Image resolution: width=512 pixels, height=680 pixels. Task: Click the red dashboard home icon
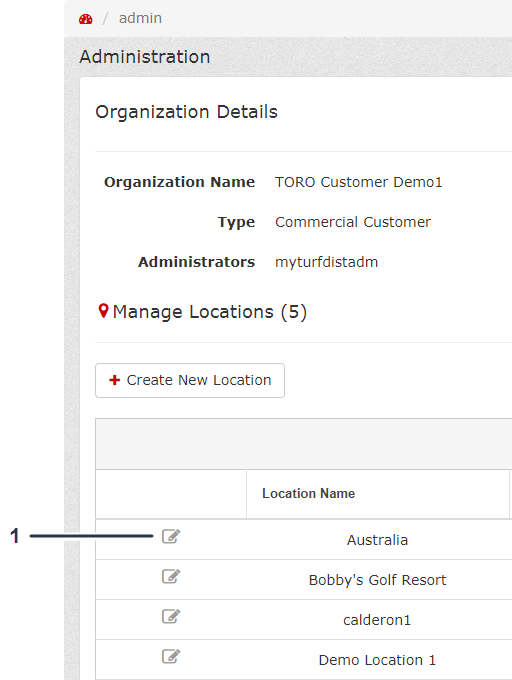(85, 19)
